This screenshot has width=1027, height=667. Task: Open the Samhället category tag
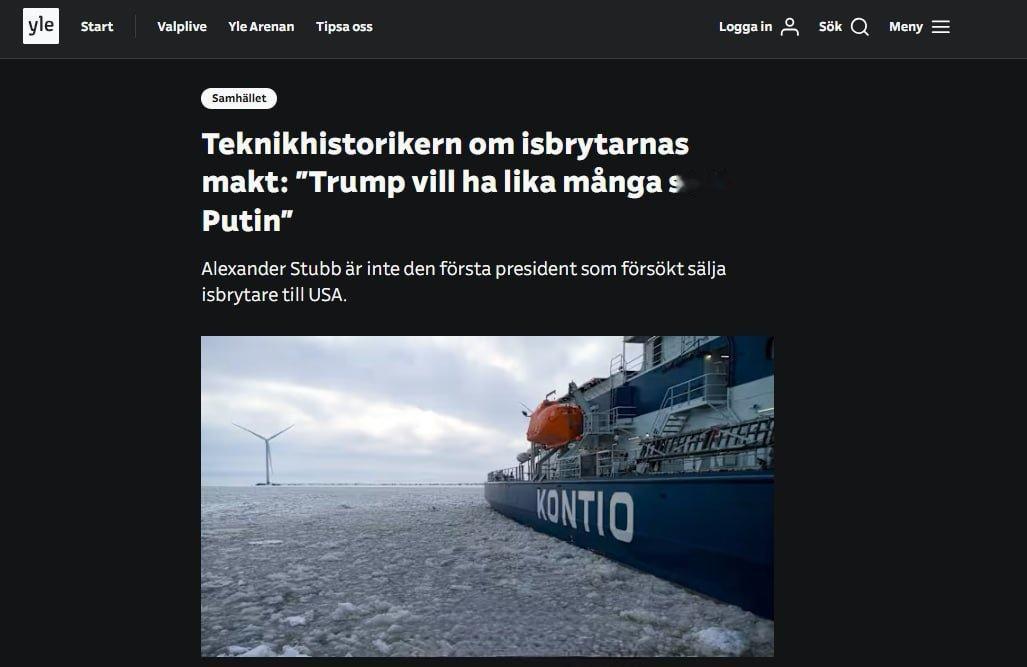(x=239, y=98)
